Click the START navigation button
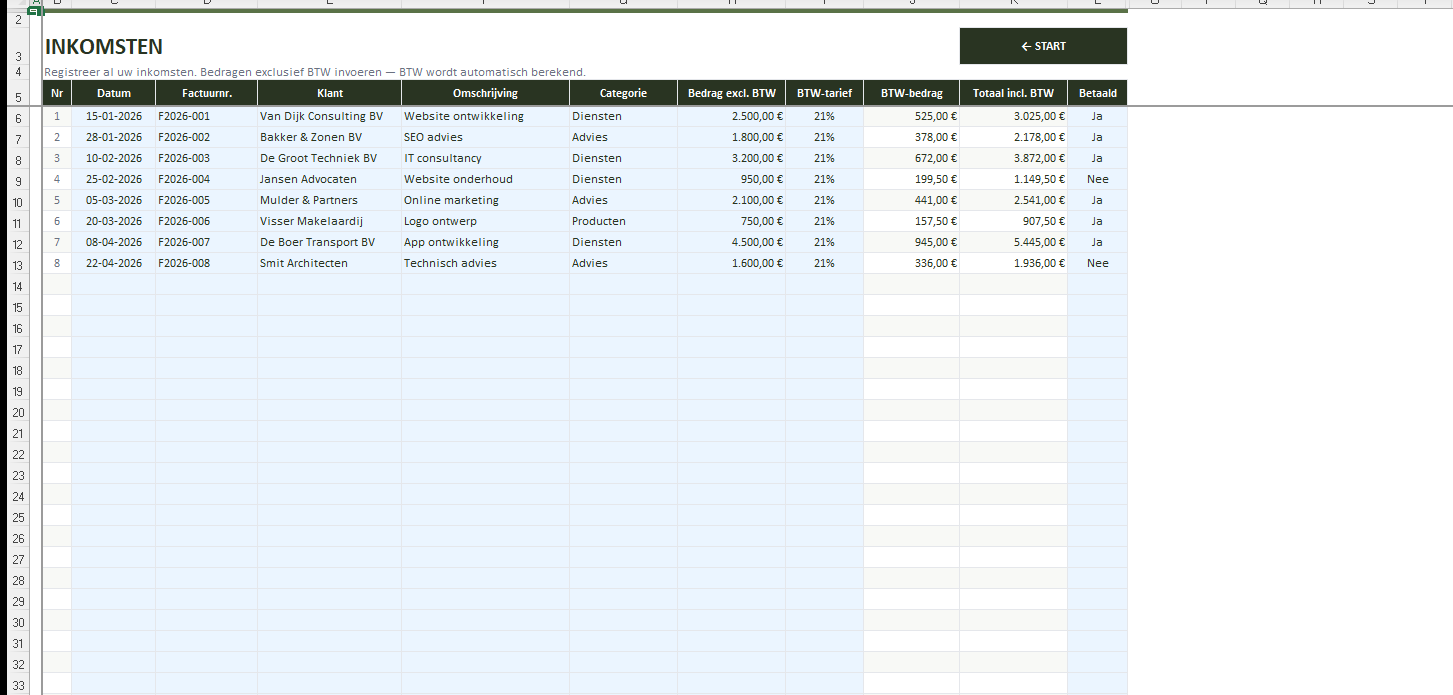 [x=1042, y=46]
